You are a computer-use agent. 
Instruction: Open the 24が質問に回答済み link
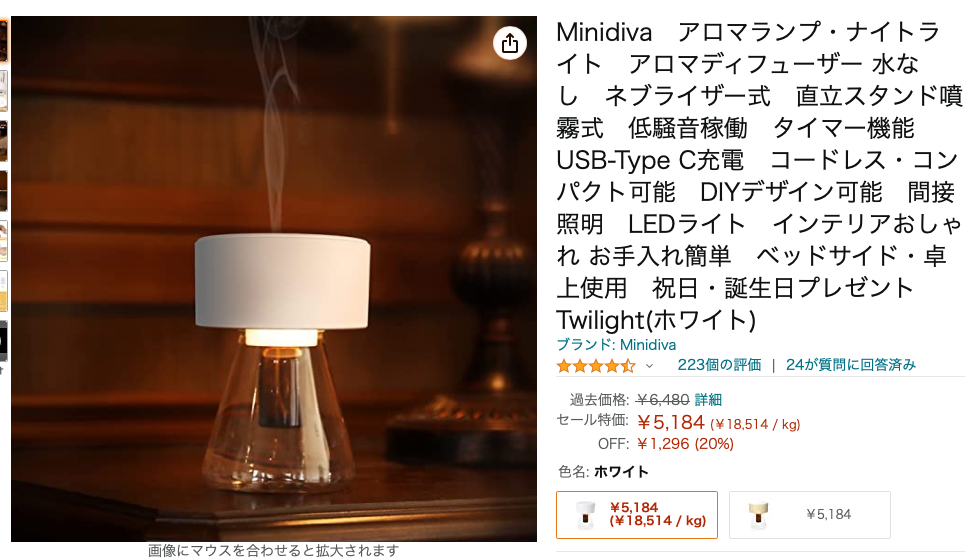tap(851, 365)
